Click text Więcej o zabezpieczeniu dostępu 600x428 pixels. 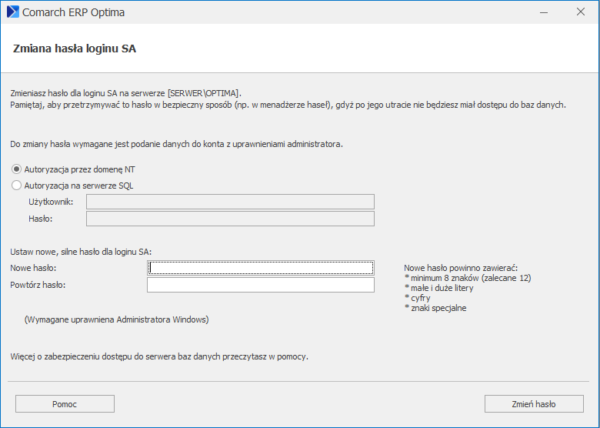(x=159, y=356)
